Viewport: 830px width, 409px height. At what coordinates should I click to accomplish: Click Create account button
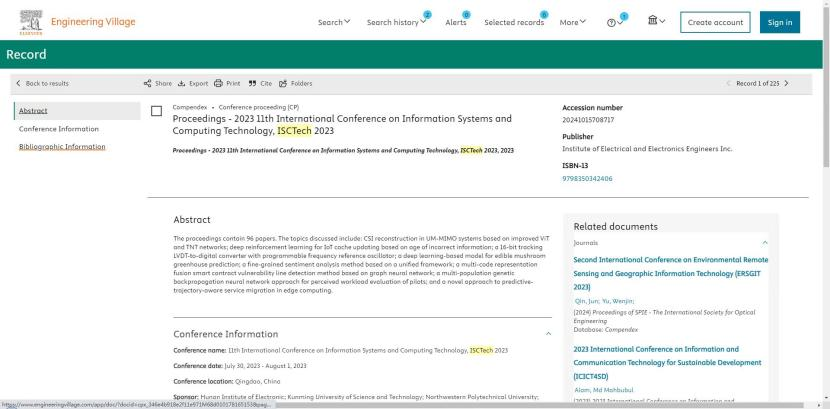coord(715,22)
